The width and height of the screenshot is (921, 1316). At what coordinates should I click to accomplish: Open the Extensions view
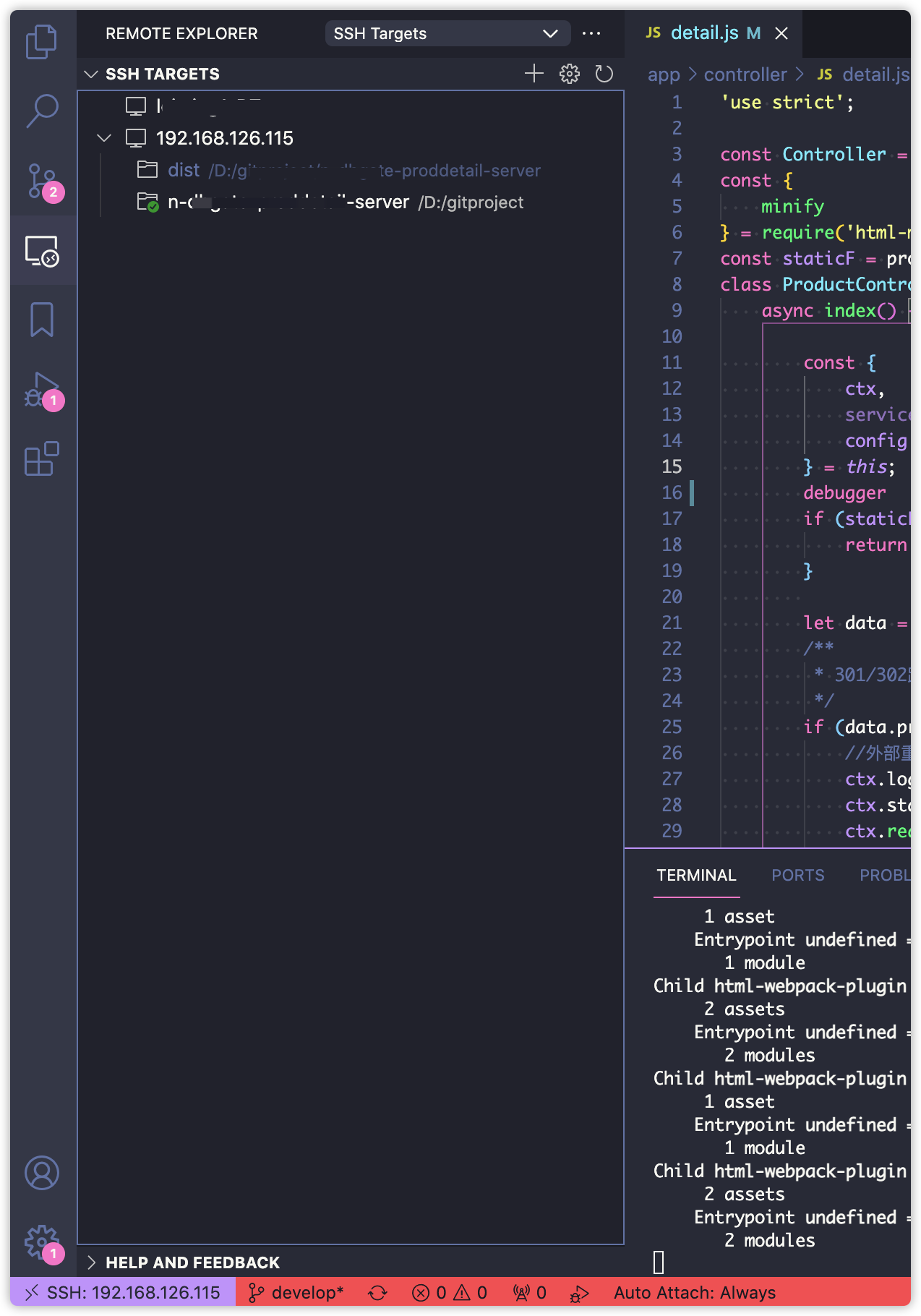[42, 458]
